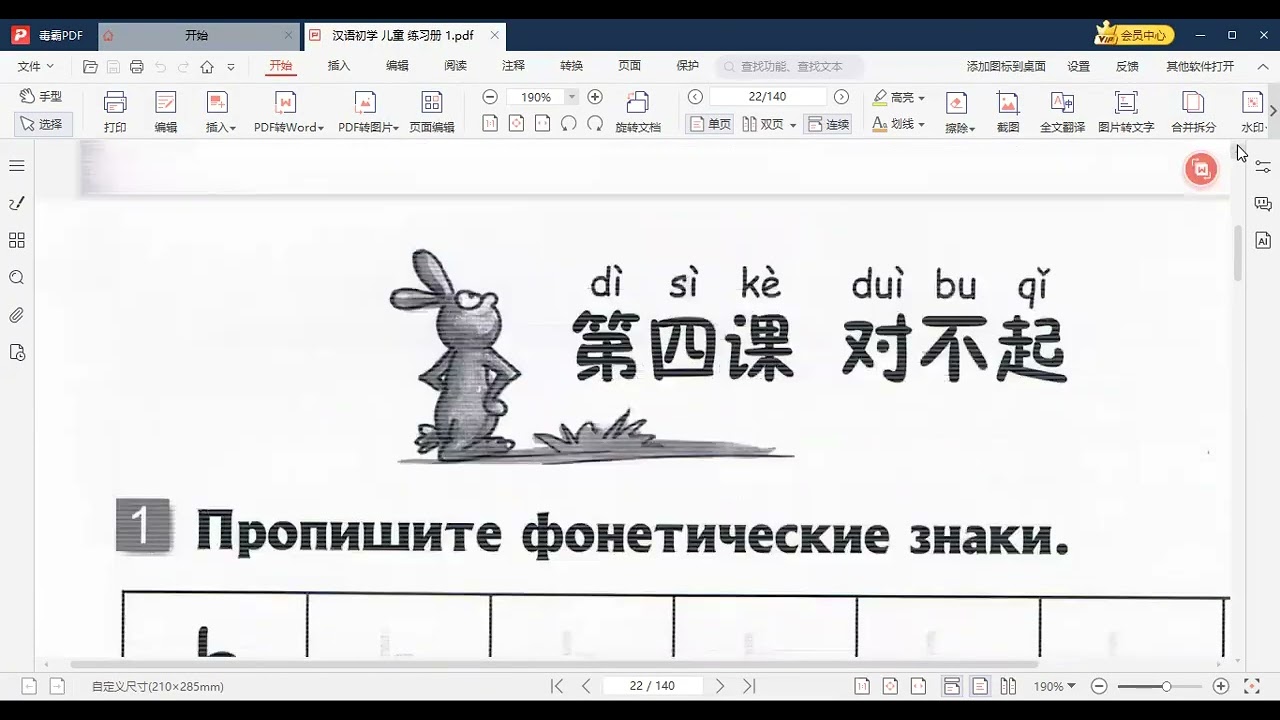Screen dimensions: 1280x720
Task: Click quick access print icon
Action: pos(137,67)
